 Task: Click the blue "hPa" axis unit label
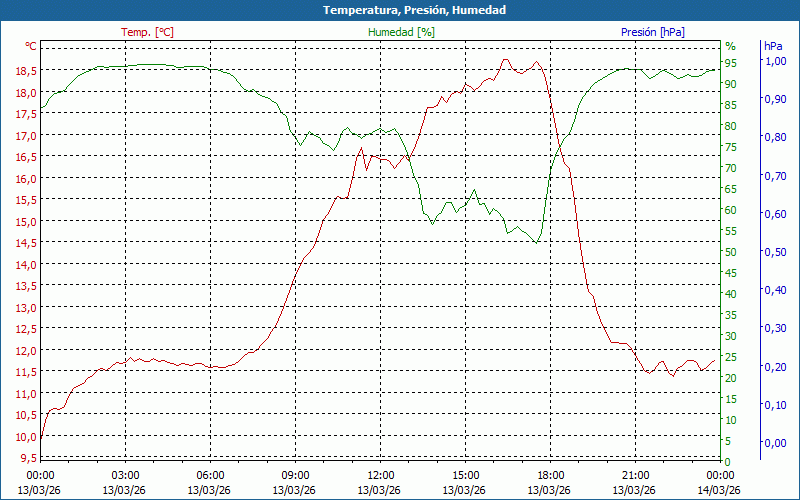[773, 46]
